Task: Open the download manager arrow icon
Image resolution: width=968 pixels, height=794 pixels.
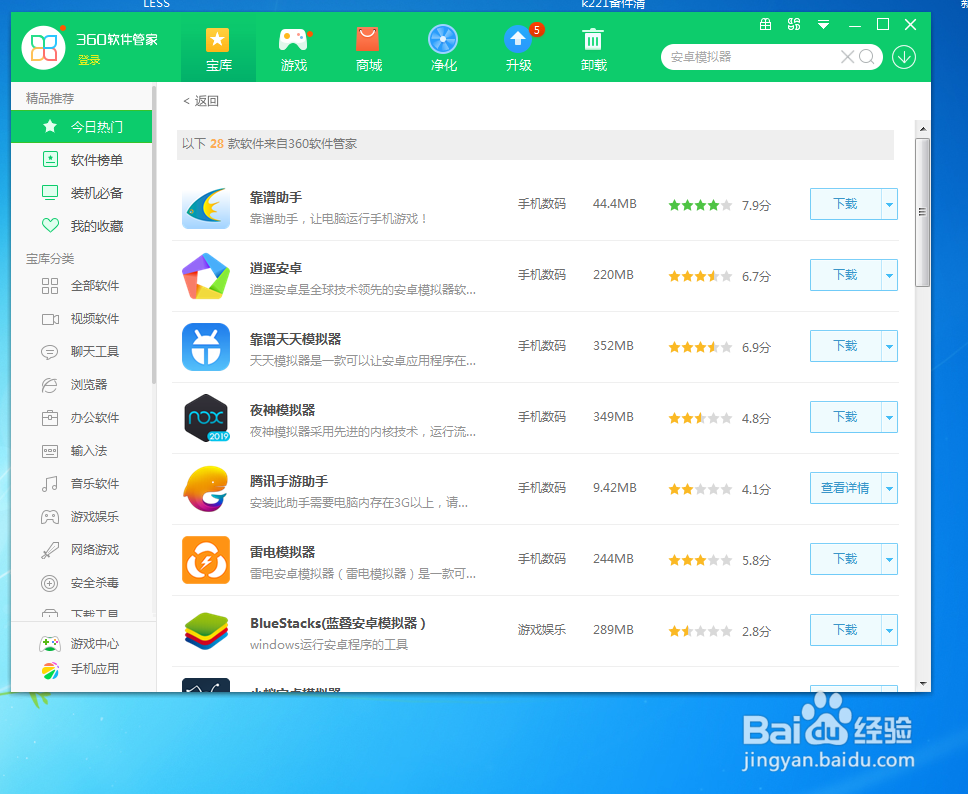Action: pos(904,57)
